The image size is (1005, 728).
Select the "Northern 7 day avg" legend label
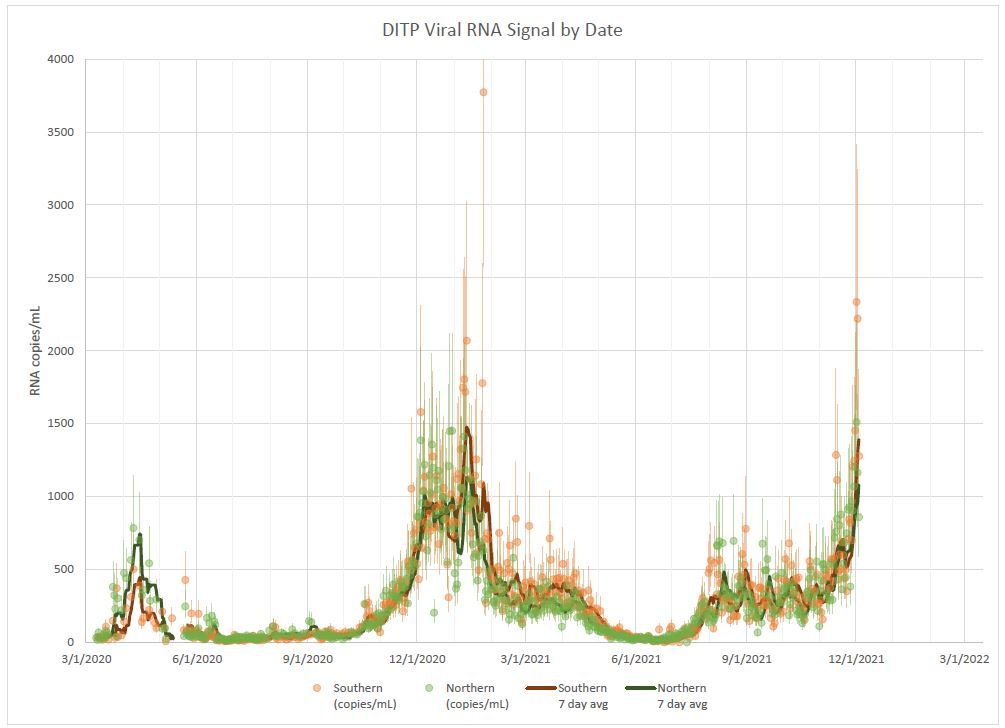(x=682, y=696)
